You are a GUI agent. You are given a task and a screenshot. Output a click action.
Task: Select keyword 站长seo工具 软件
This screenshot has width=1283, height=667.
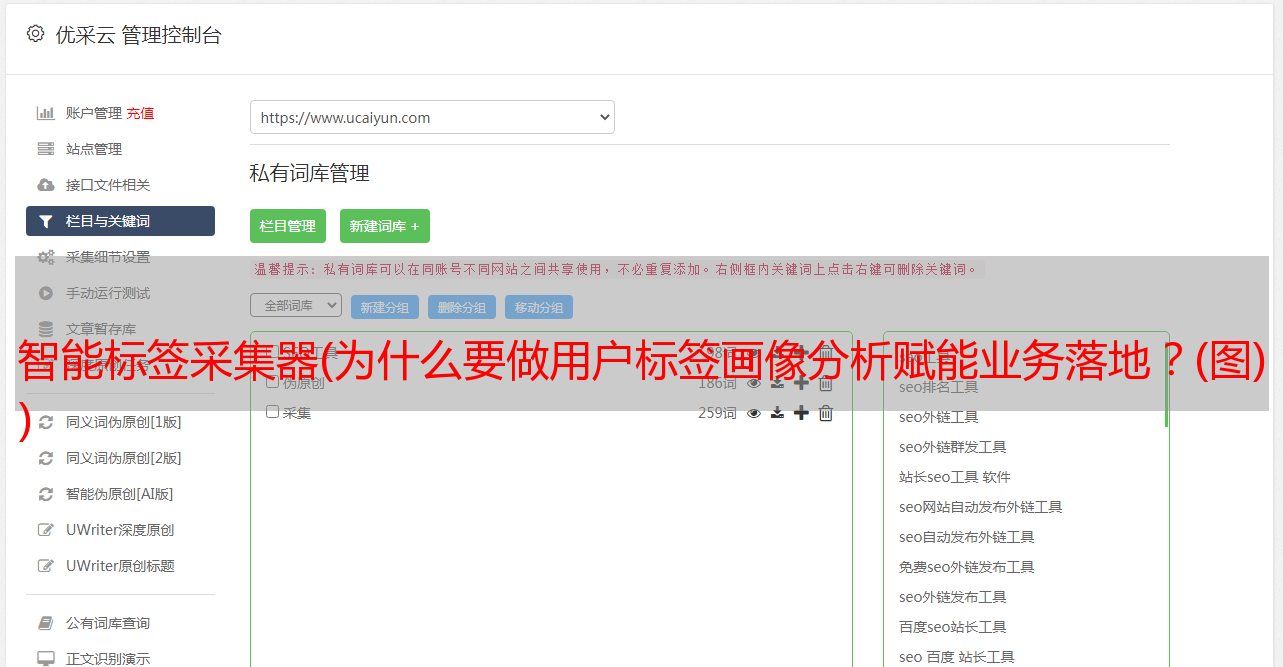pyautogui.click(x=954, y=477)
